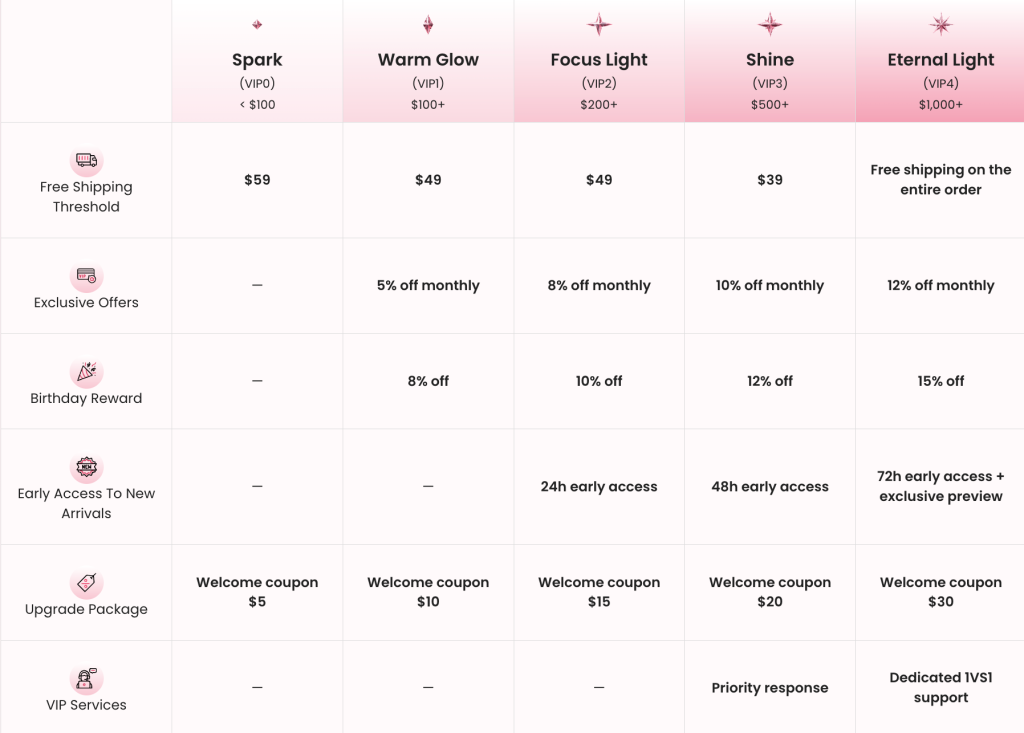Click the VIP Services row label
This screenshot has width=1024, height=733.
click(86, 705)
